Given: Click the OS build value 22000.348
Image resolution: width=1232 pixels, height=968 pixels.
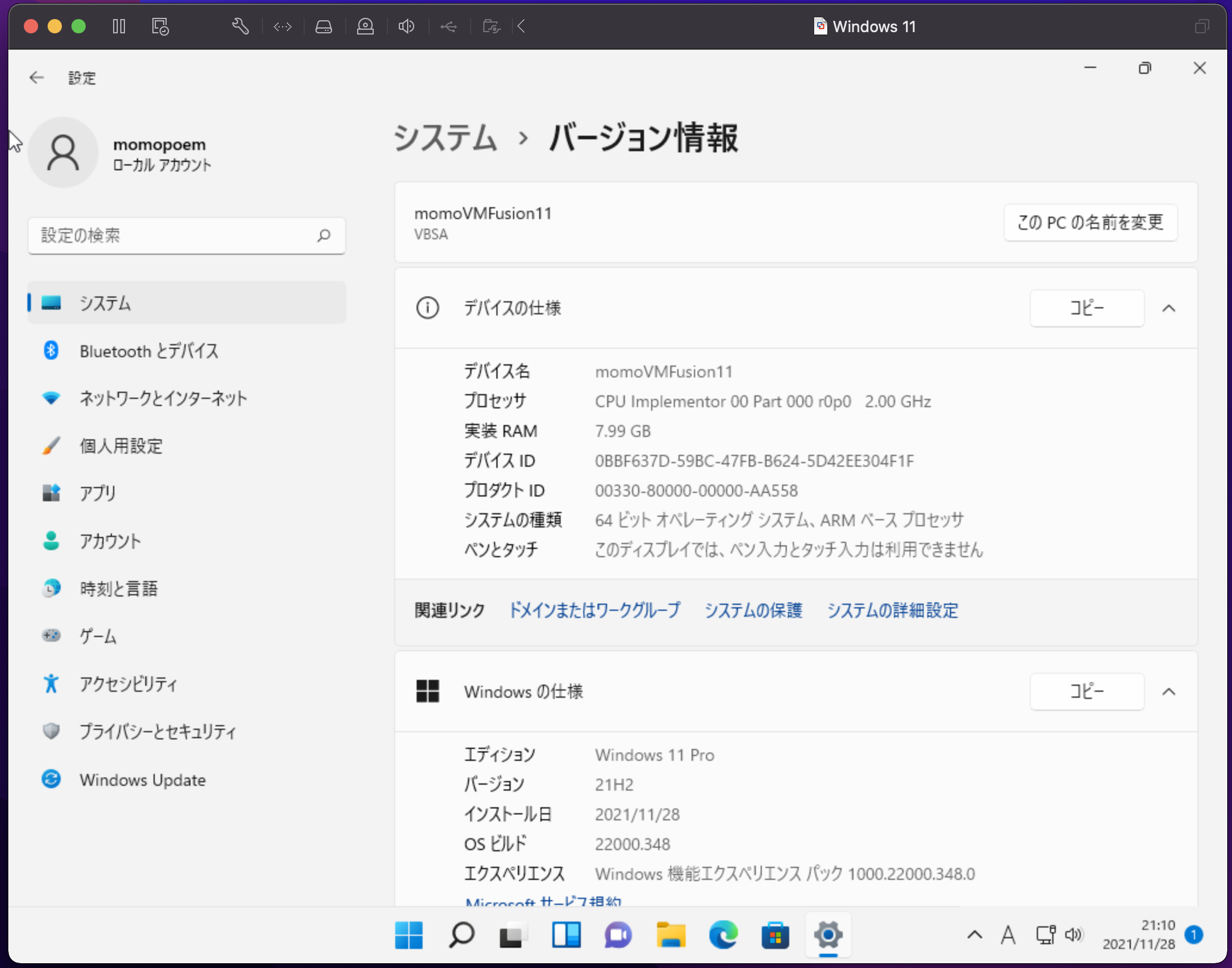Looking at the screenshot, I should 632,844.
